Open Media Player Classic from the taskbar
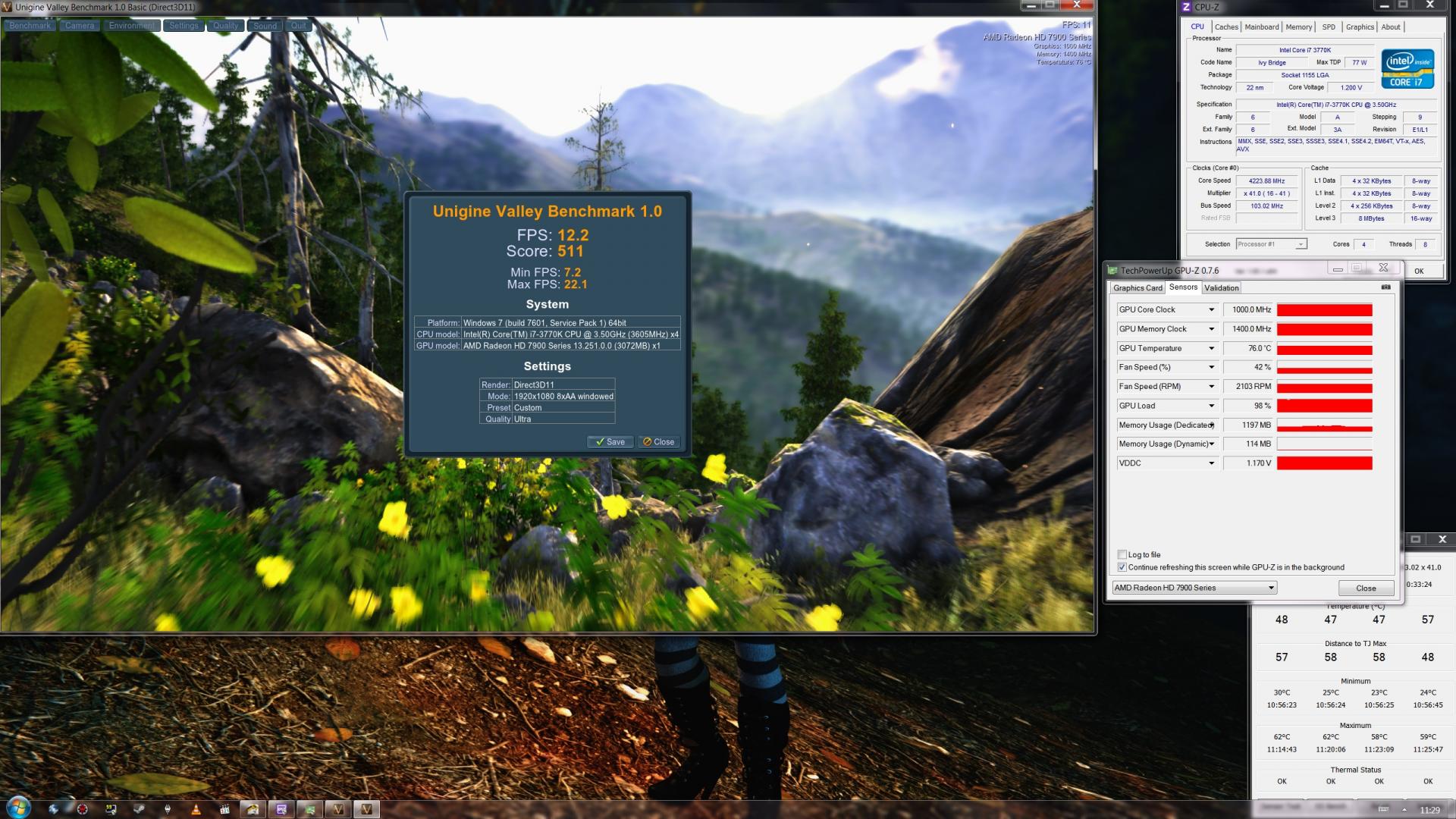The width and height of the screenshot is (1456, 819). pyautogui.click(x=224, y=809)
